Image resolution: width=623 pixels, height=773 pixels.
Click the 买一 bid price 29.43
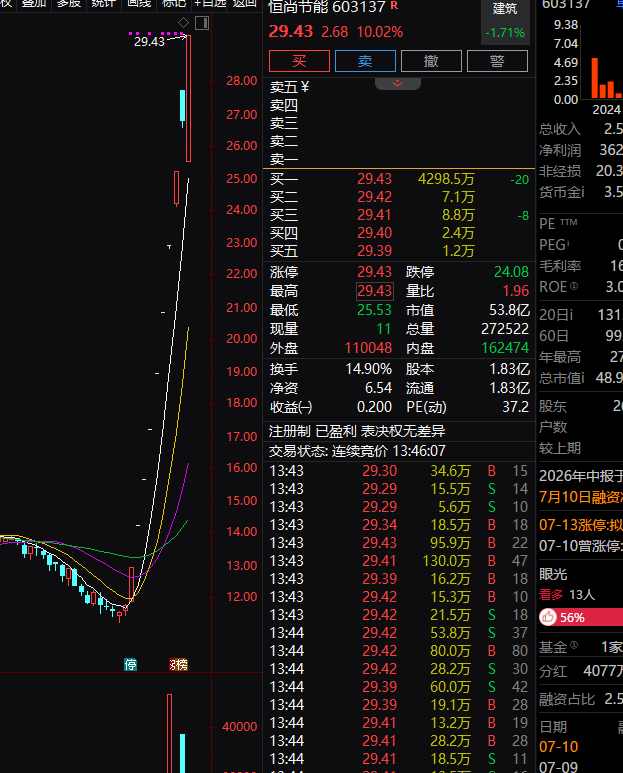pyautogui.click(x=375, y=179)
